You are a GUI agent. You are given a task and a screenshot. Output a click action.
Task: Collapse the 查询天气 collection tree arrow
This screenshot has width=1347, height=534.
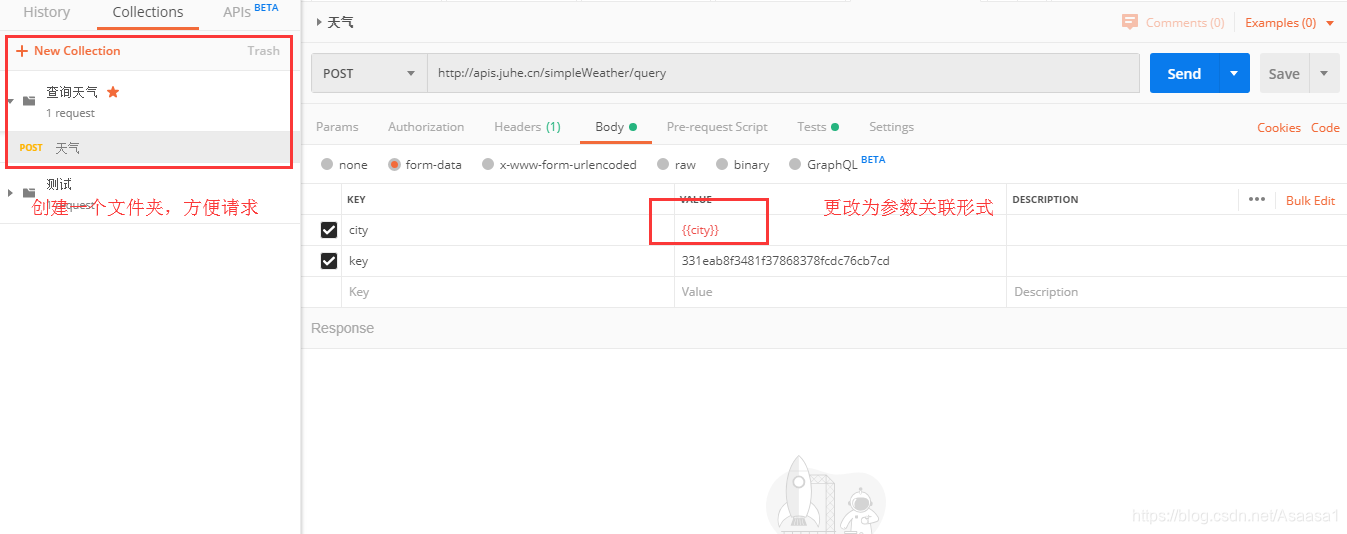[x=10, y=101]
